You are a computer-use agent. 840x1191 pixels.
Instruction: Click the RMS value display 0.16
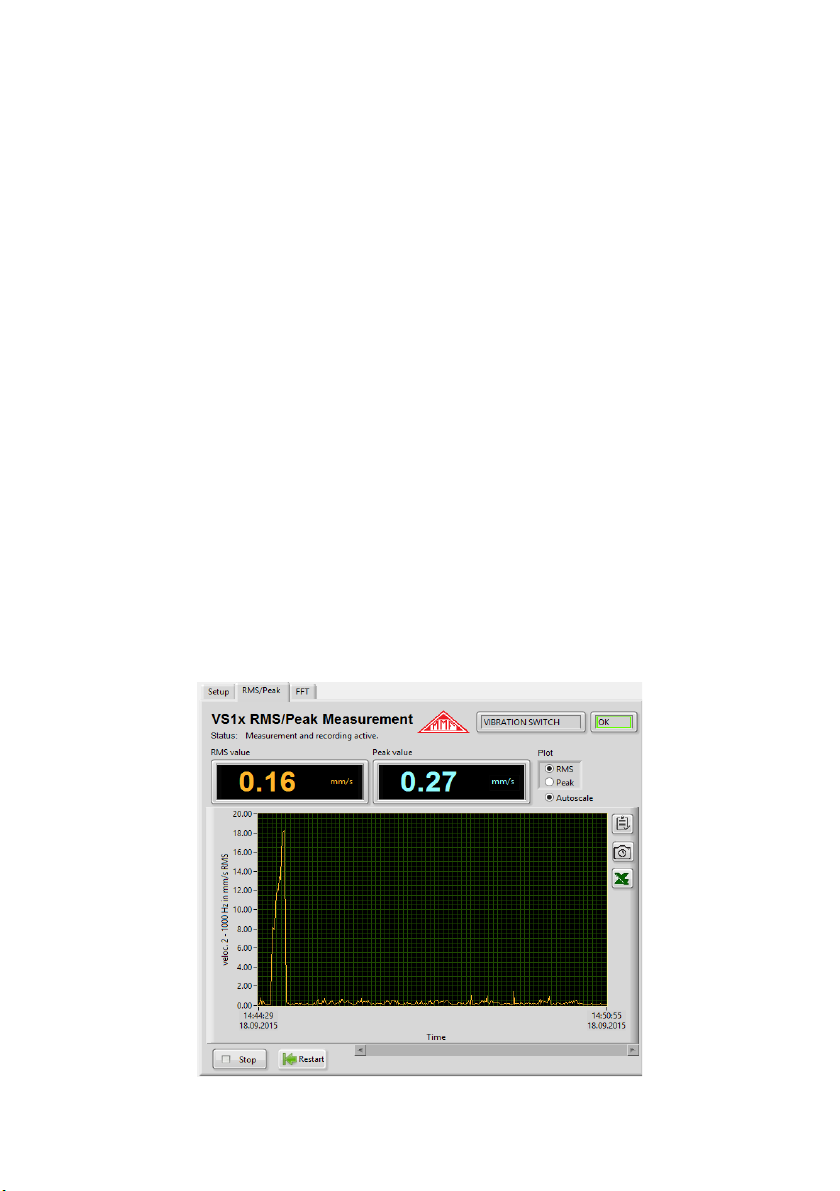pyautogui.click(x=289, y=782)
